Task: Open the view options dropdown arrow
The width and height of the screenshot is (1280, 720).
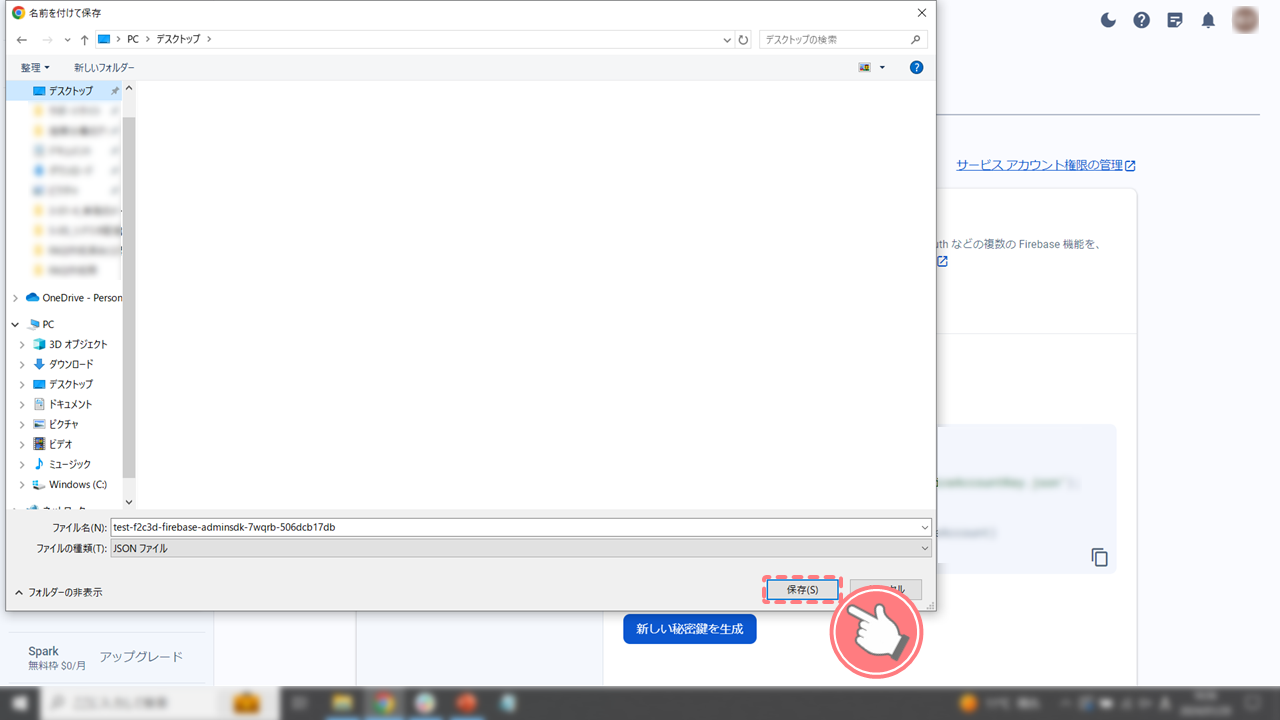Action: pos(882,67)
